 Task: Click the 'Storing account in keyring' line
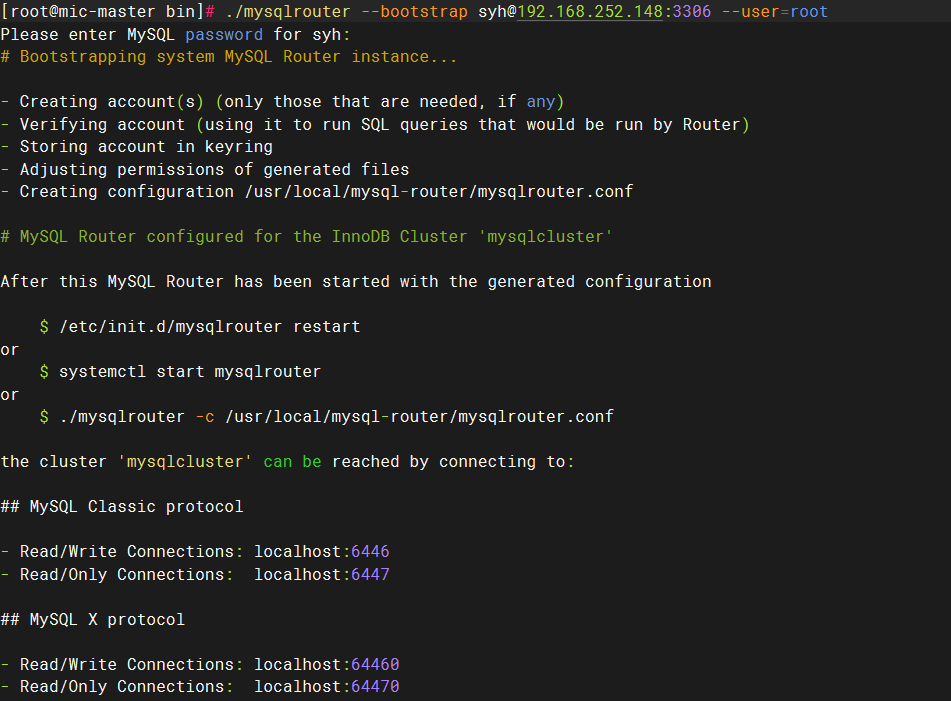click(137, 147)
